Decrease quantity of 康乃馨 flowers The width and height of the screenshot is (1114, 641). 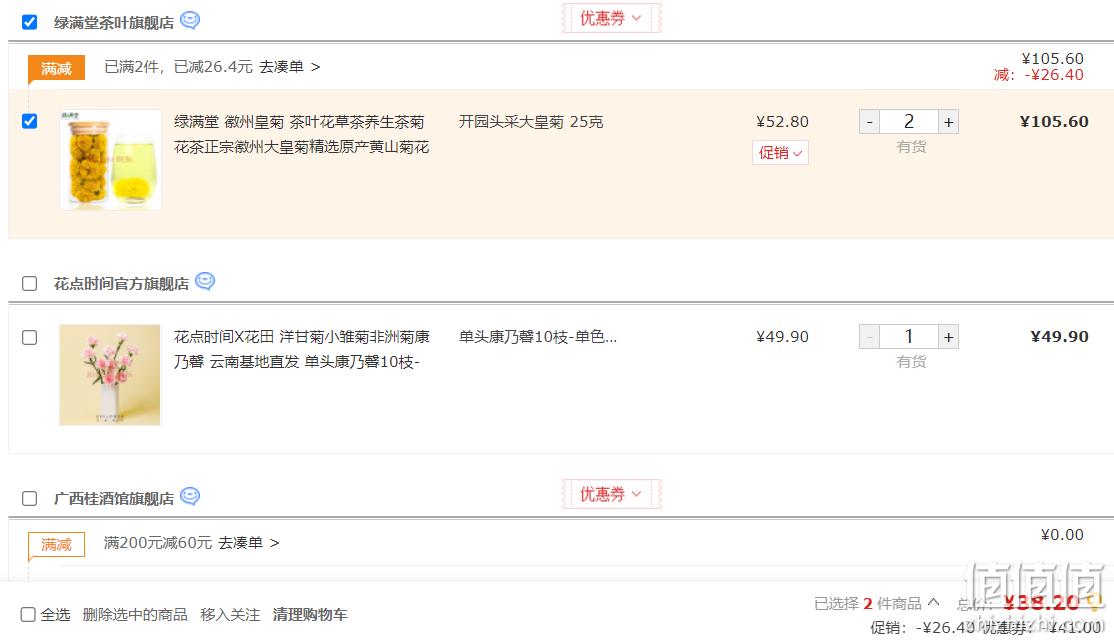pos(870,337)
